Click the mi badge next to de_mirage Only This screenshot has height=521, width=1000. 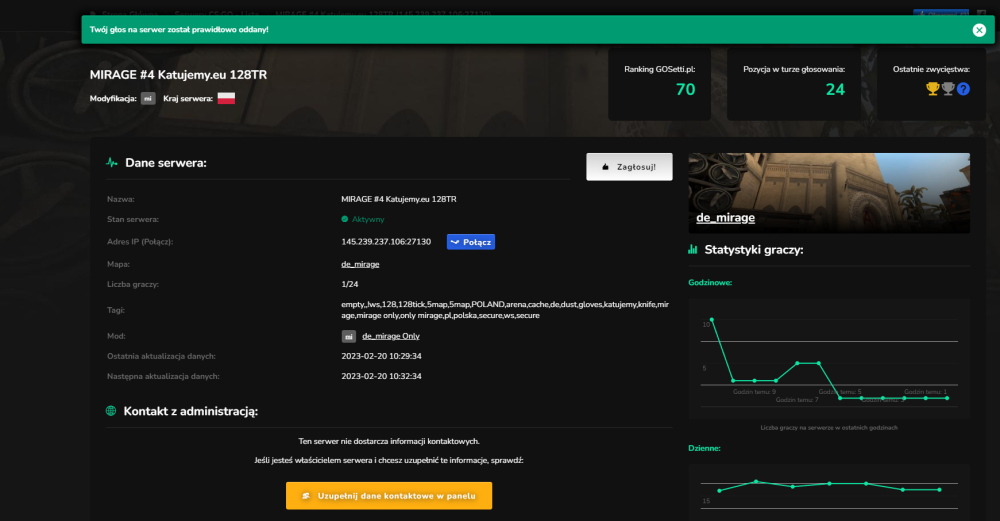(x=348, y=336)
